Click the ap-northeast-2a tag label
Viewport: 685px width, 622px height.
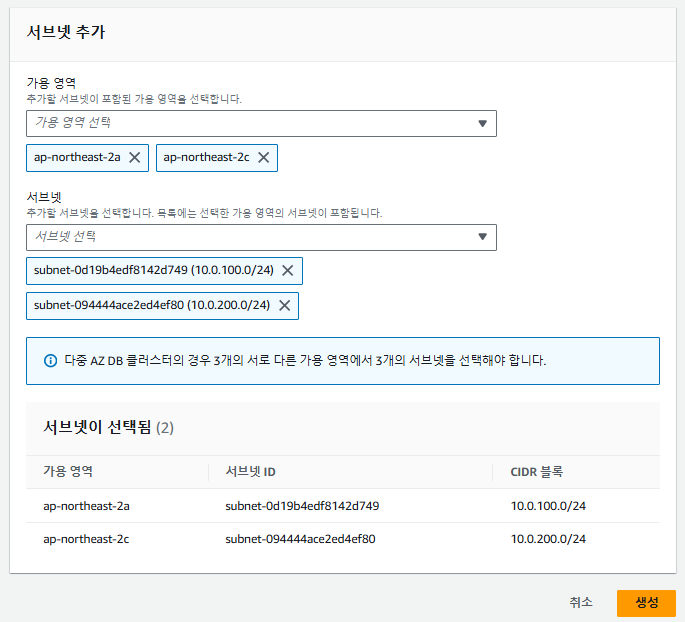[77, 157]
